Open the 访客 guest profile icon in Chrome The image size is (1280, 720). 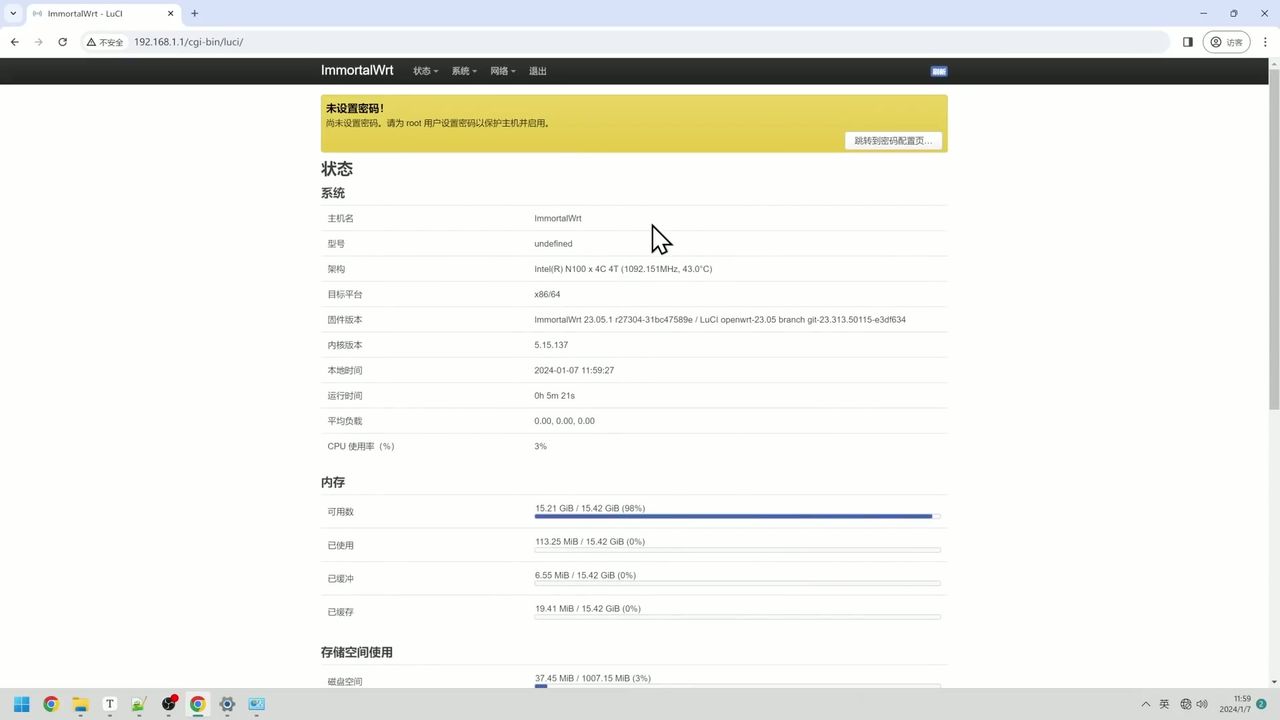pyautogui.click(x=1226, y=42)
